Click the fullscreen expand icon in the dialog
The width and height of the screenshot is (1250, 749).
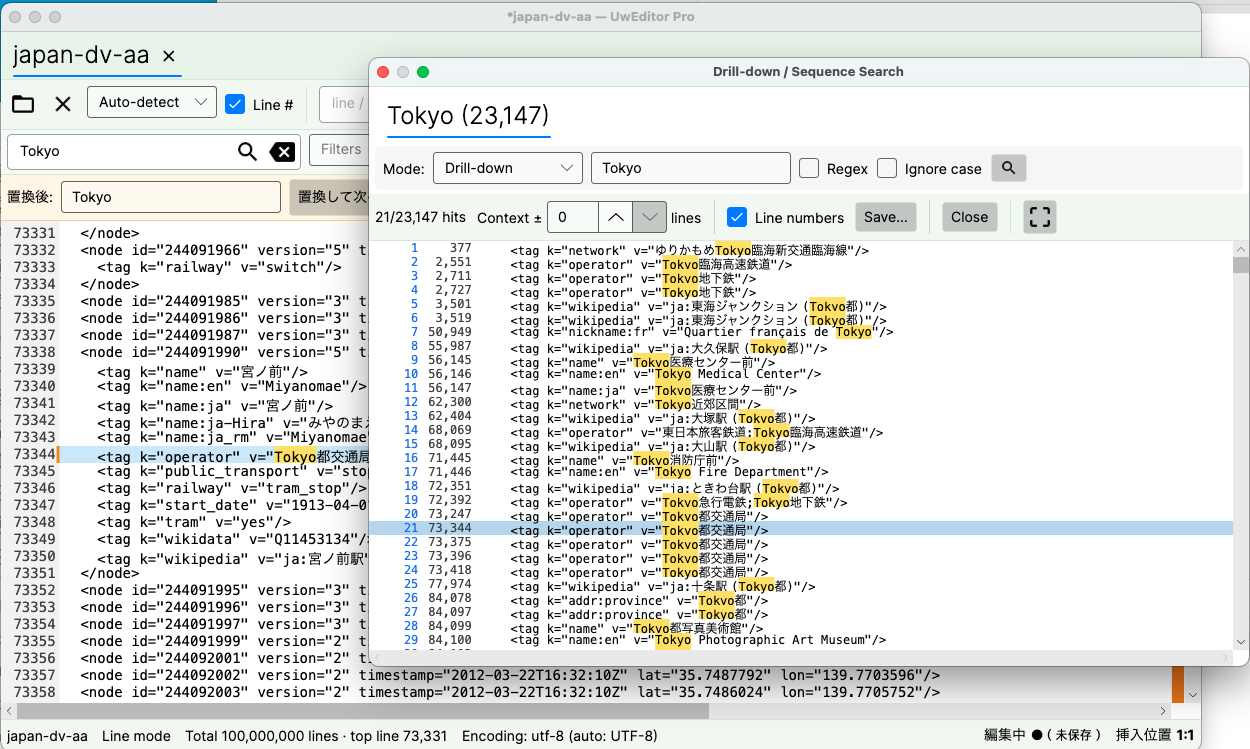coord(1040,217)
